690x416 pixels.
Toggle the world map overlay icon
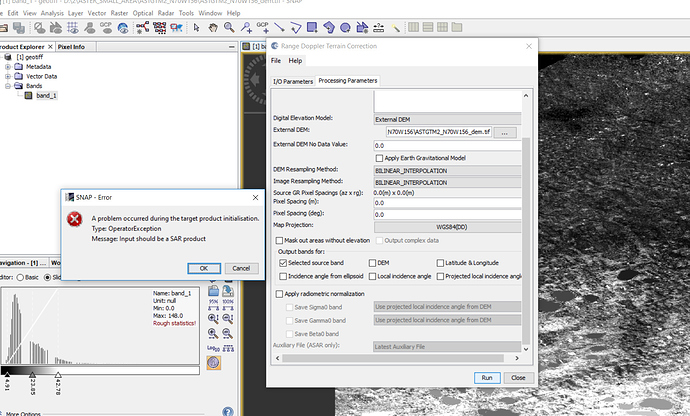click(123, 28)
